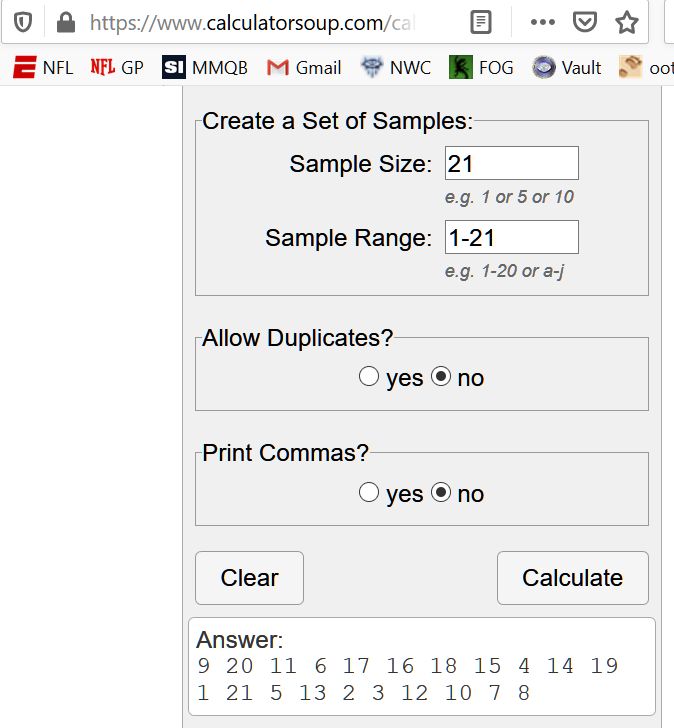Open the NFL bookmark
The height and width of the screenshot is (728, 674).
pyautogui.click(x=43, y=68)
